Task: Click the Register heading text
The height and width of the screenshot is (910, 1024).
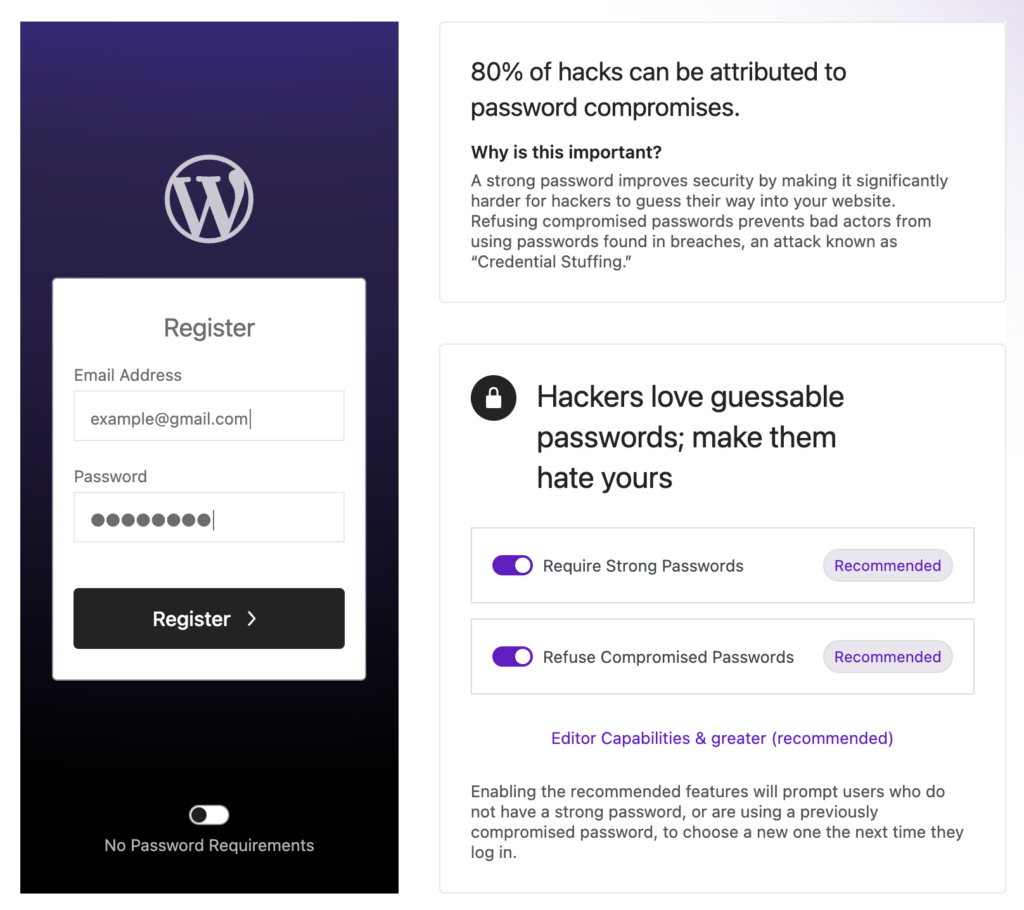Action: click(209, 328)
